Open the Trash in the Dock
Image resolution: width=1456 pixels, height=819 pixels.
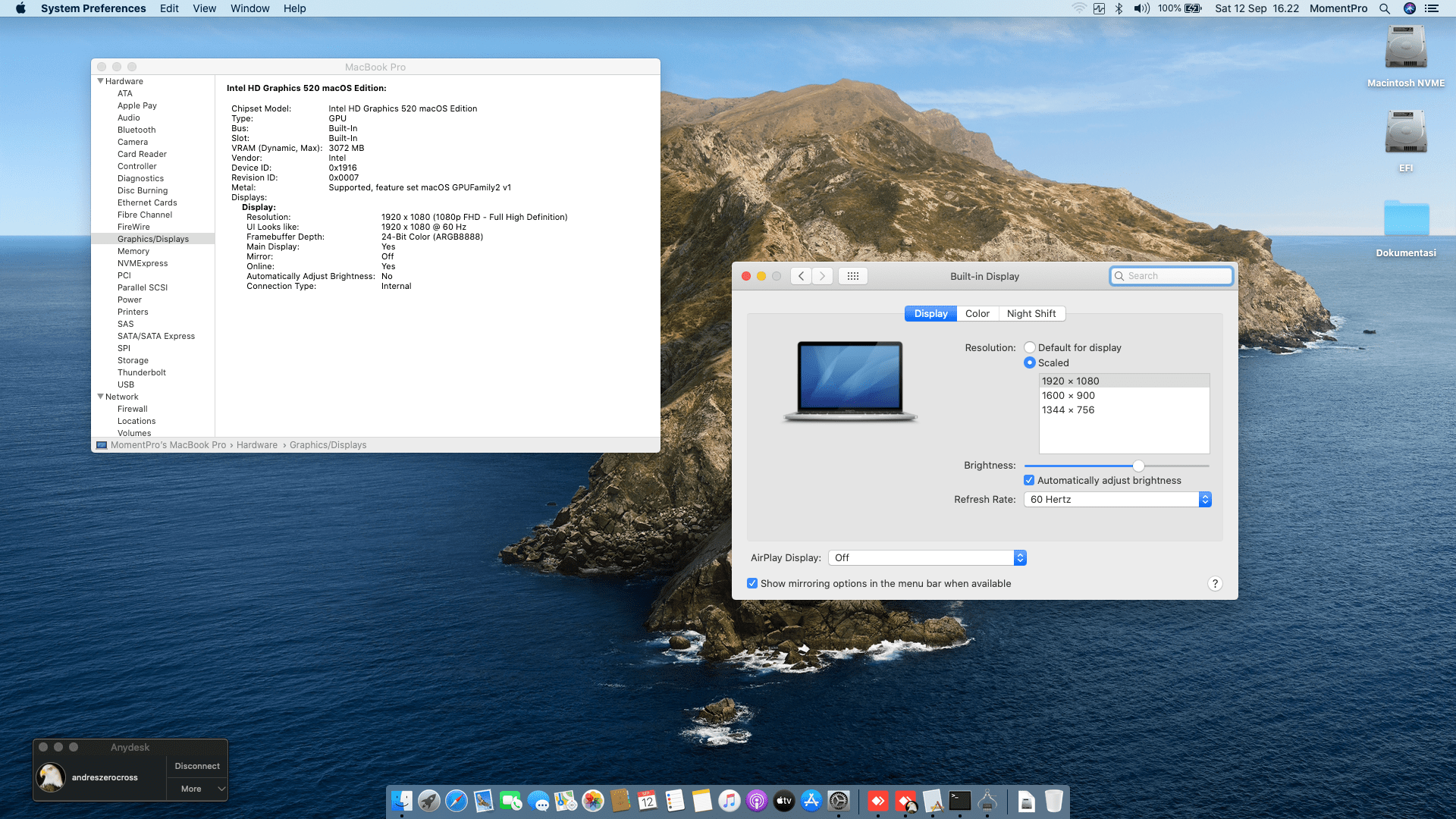click(x=1054, y=801)
